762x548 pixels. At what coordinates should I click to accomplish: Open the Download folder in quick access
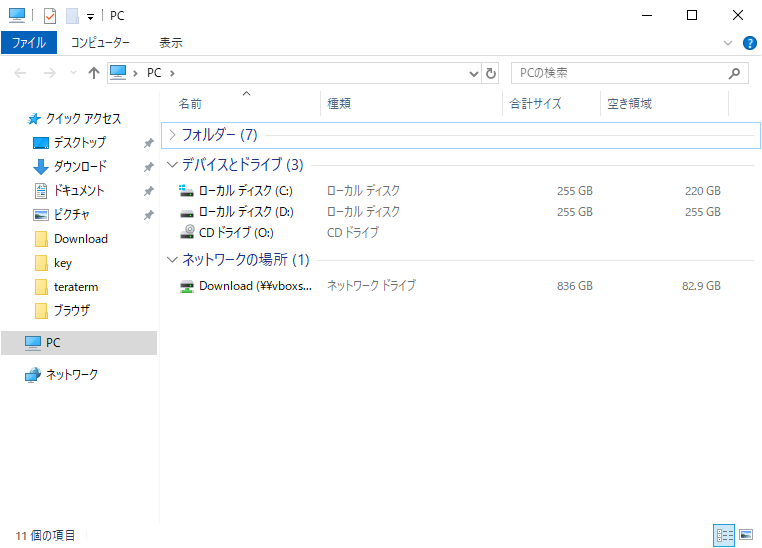(81, 239)
